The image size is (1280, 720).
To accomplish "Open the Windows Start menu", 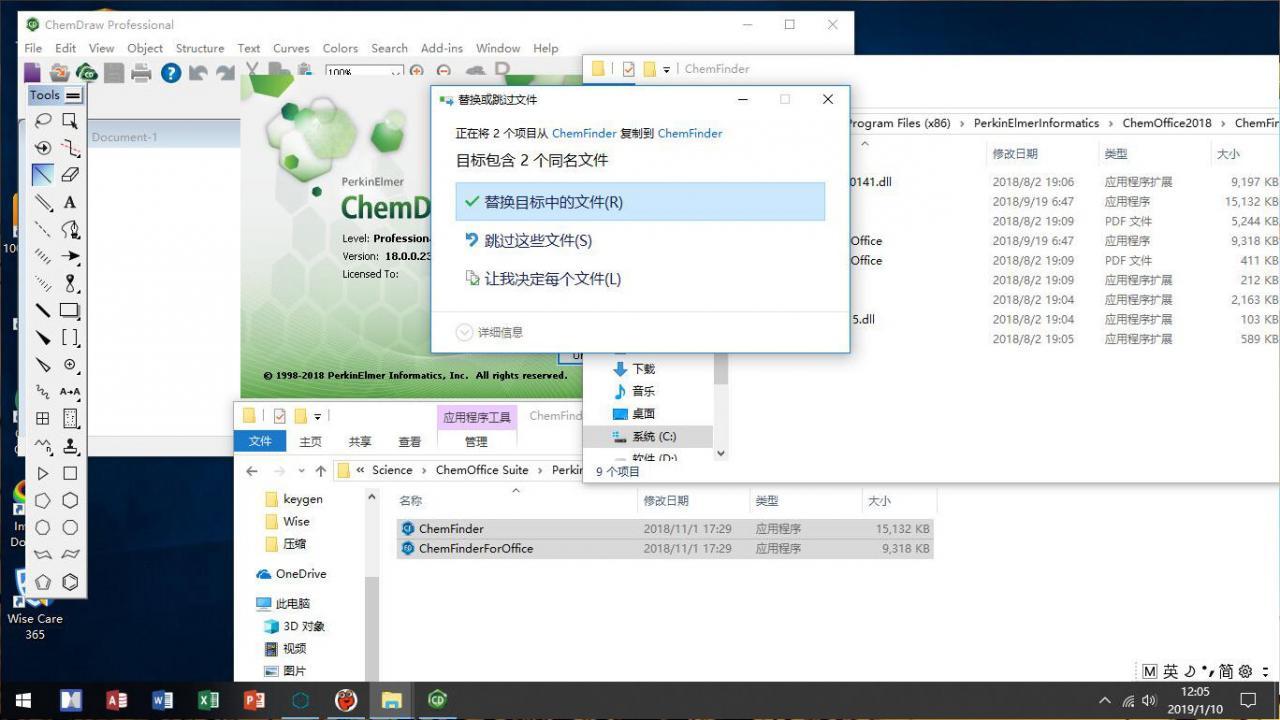I will 23,700.
